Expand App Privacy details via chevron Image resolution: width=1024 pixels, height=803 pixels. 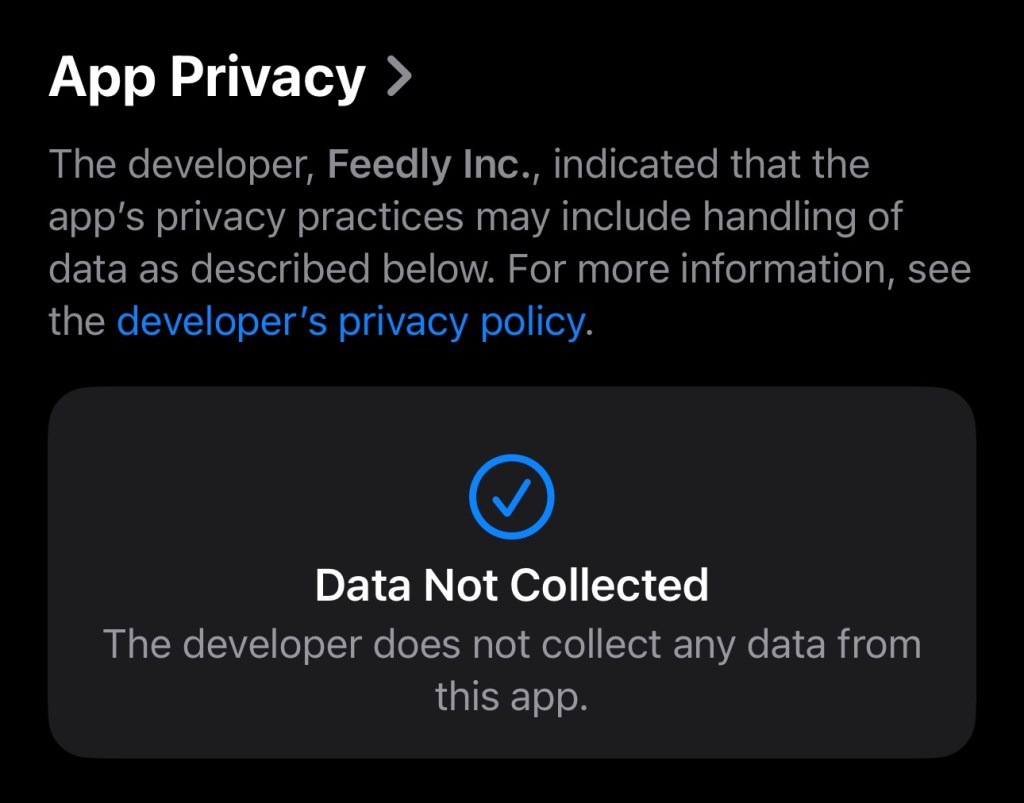pos(399,77)
